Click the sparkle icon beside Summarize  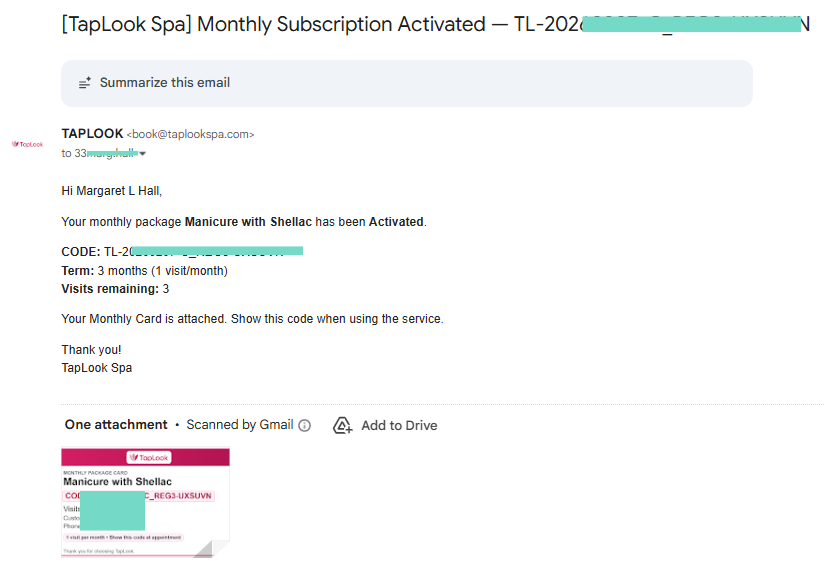tap(85, 83)
